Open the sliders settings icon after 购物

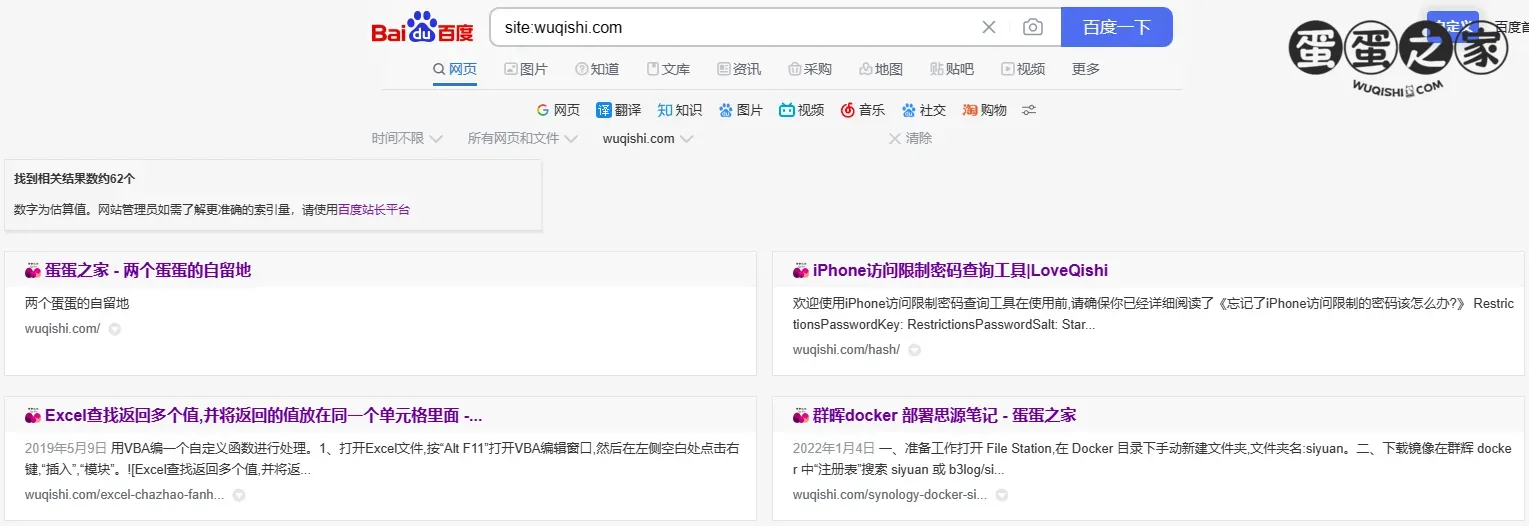click(1029, 110)
